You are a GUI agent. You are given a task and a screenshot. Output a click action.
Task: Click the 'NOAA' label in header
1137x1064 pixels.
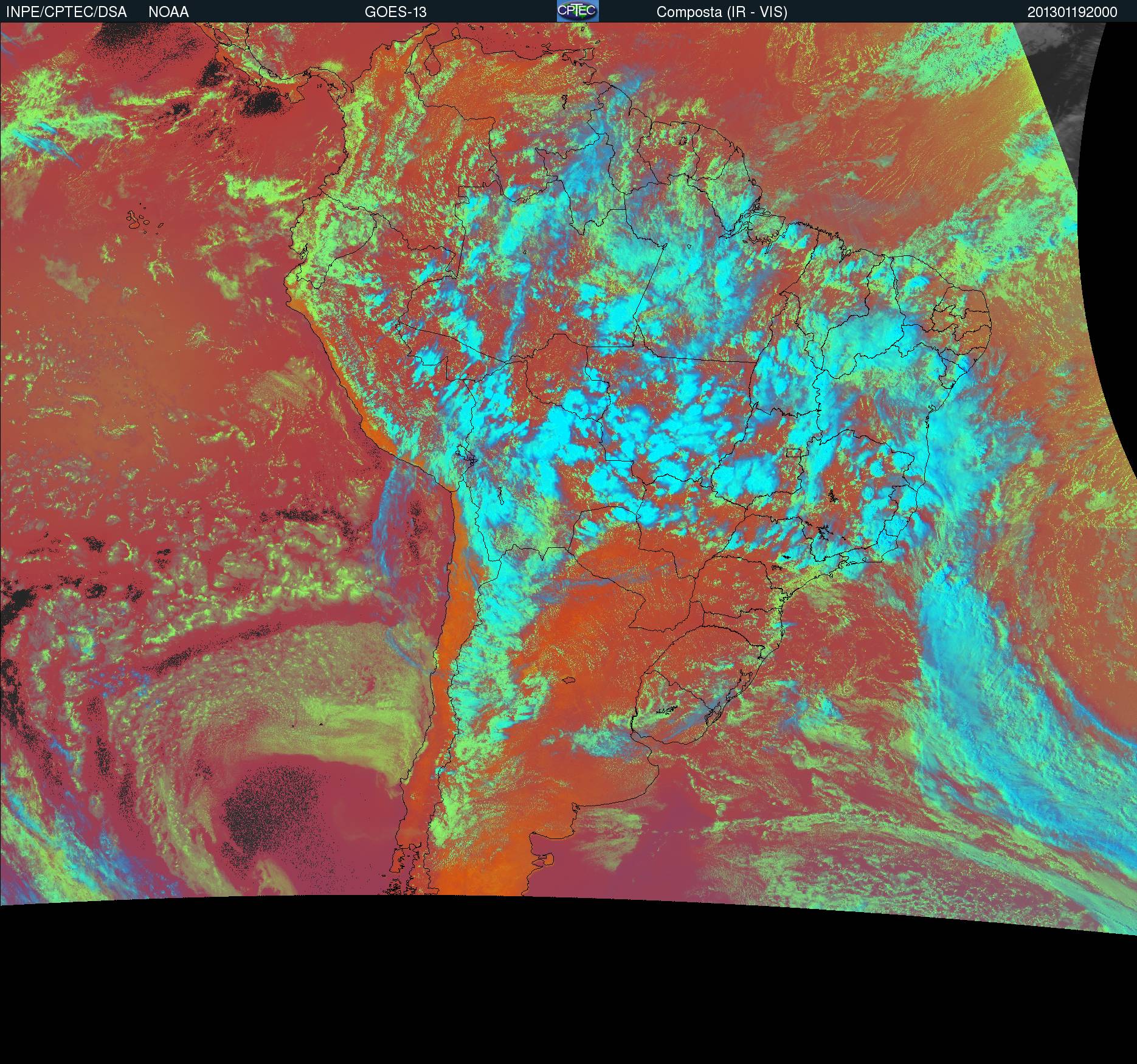(168, 12)
